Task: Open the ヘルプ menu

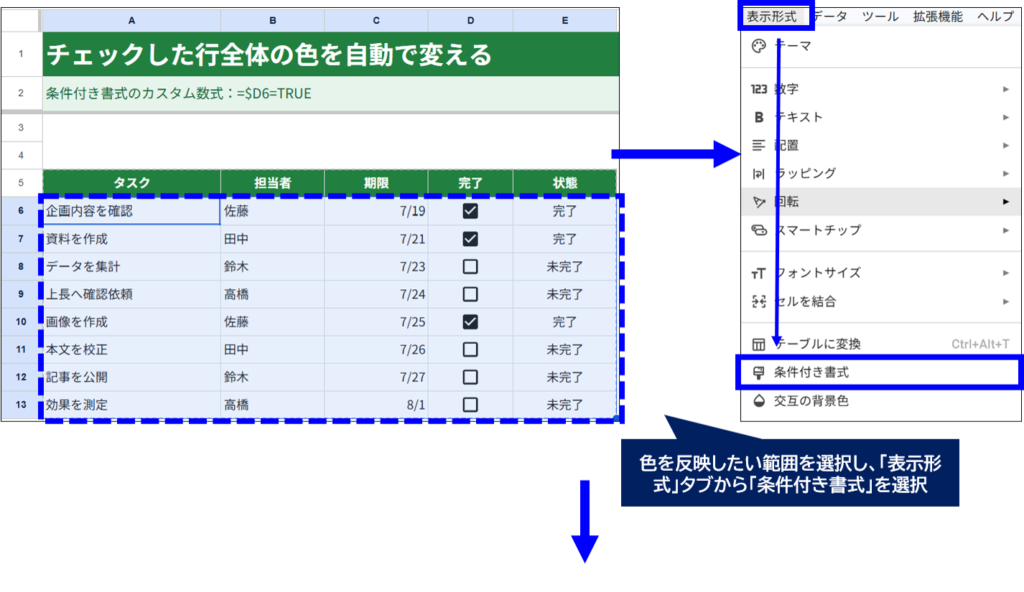Action: (x=995, y=16)
